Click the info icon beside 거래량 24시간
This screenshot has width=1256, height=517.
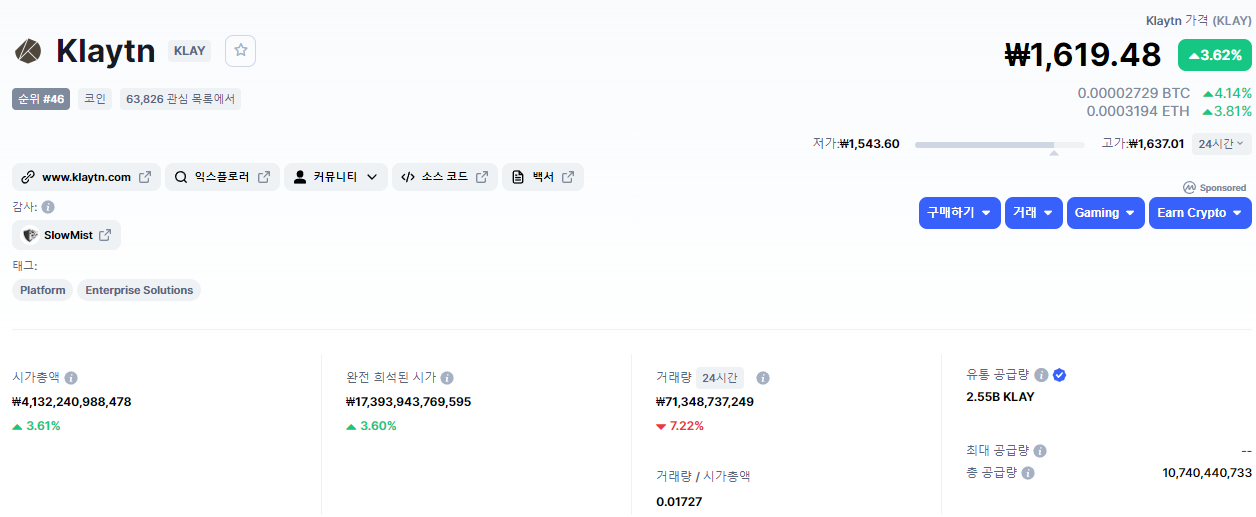pyautogui.click(x=763, y=378)
